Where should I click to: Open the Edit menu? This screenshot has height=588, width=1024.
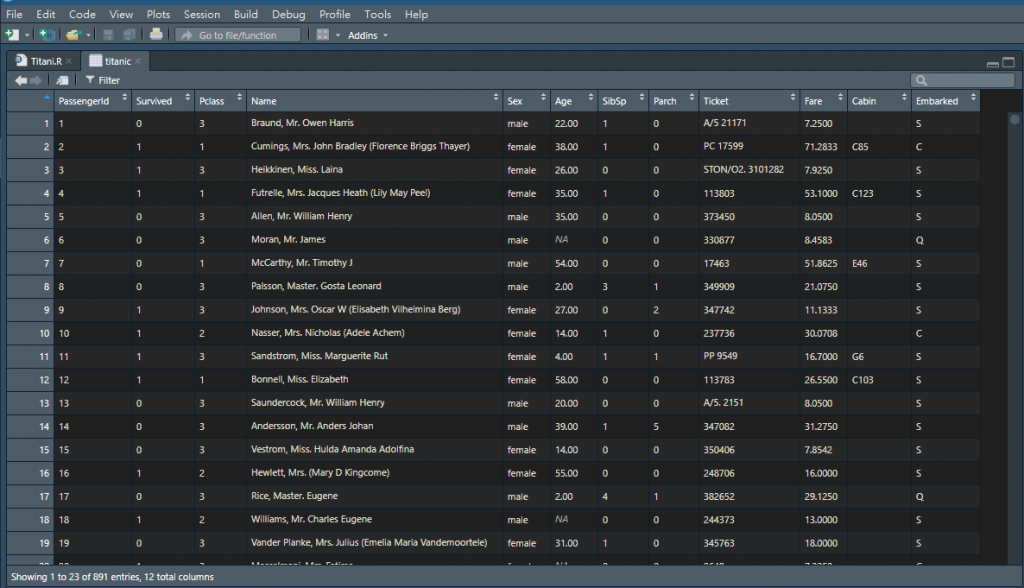(46, 14)
